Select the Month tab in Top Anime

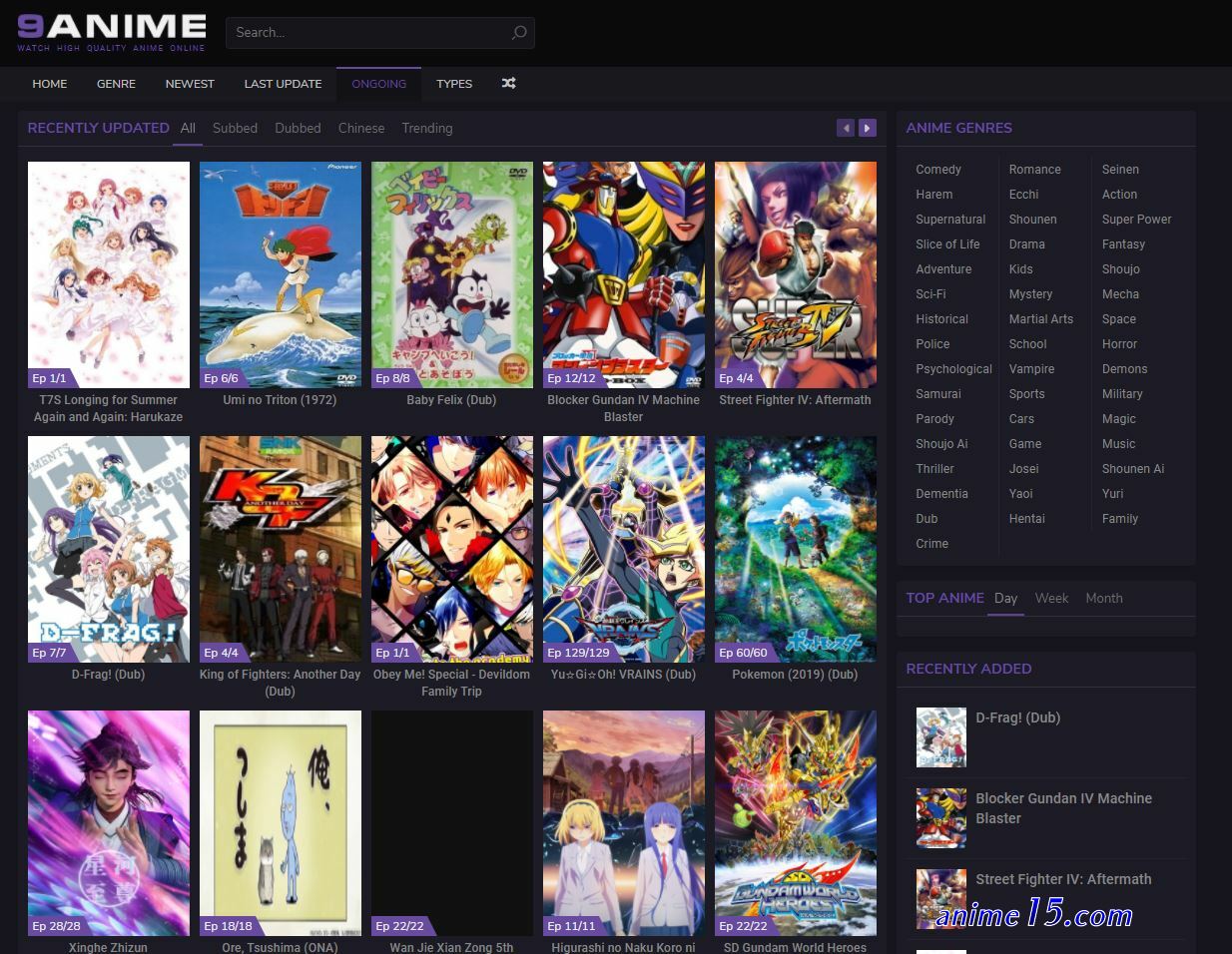(x=1104, y=598)
